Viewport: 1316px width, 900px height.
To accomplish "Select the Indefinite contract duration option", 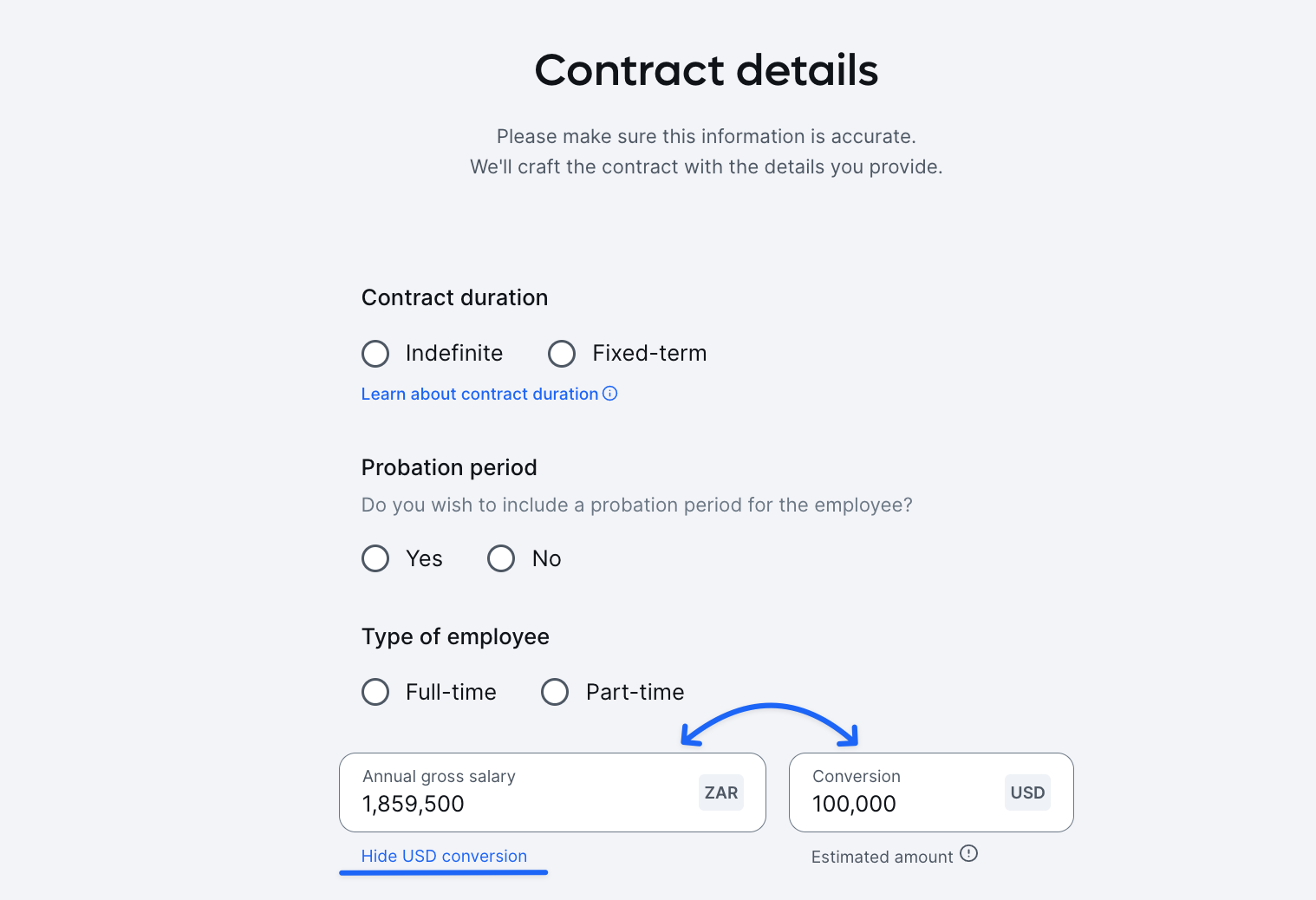I will click(375, 354).
